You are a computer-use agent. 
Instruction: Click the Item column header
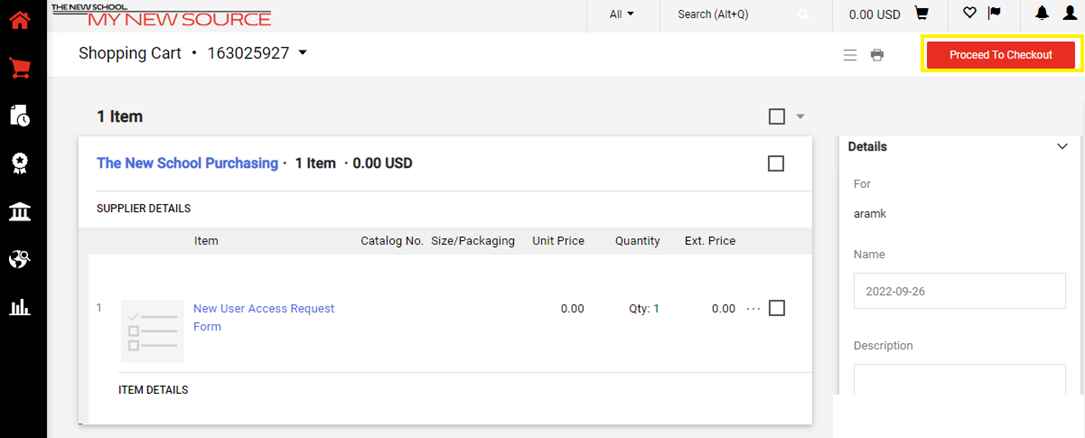206,241
